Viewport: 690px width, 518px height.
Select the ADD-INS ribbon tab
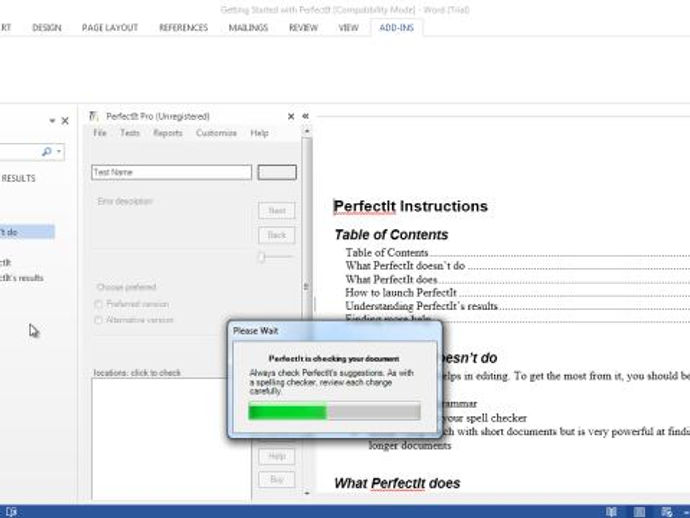pos(396,28)
